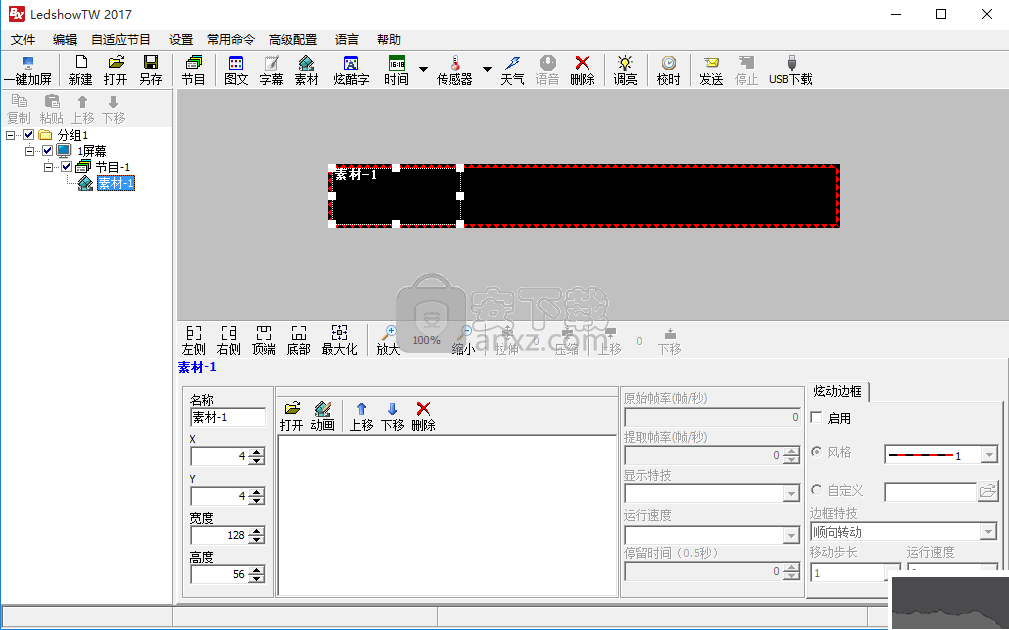Click USB下载 toolbar icon
This screenshot has height=630, width=1009.
790,70
